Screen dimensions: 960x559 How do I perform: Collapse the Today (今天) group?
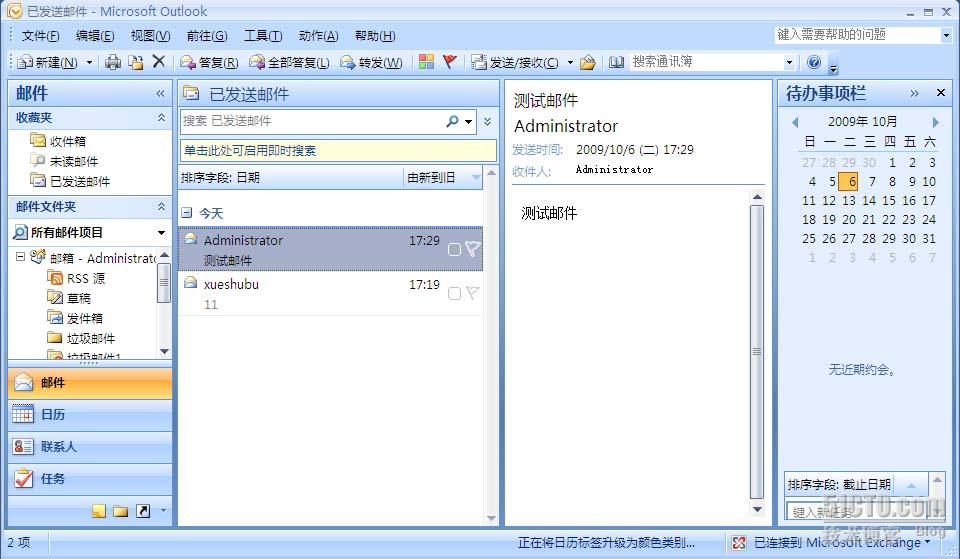[187, 213]
